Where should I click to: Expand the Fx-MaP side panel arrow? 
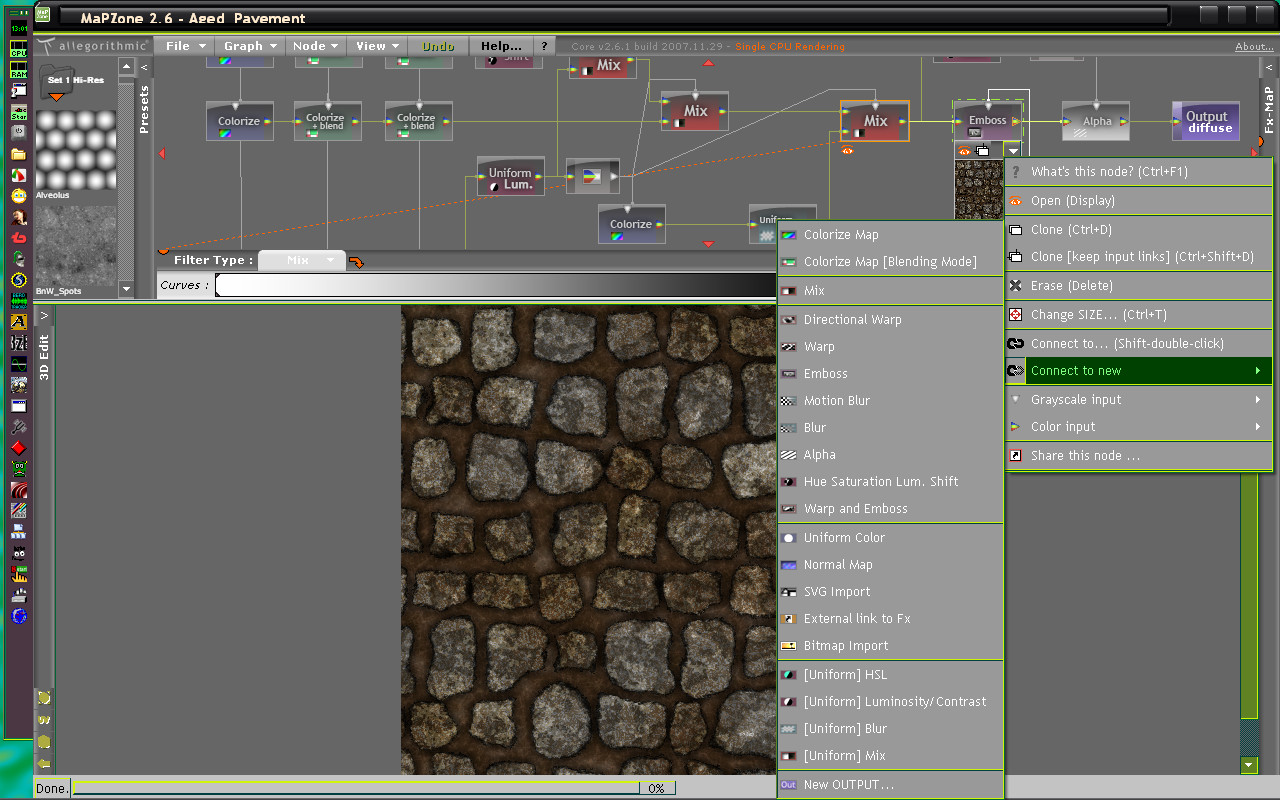pos(1268,68)
